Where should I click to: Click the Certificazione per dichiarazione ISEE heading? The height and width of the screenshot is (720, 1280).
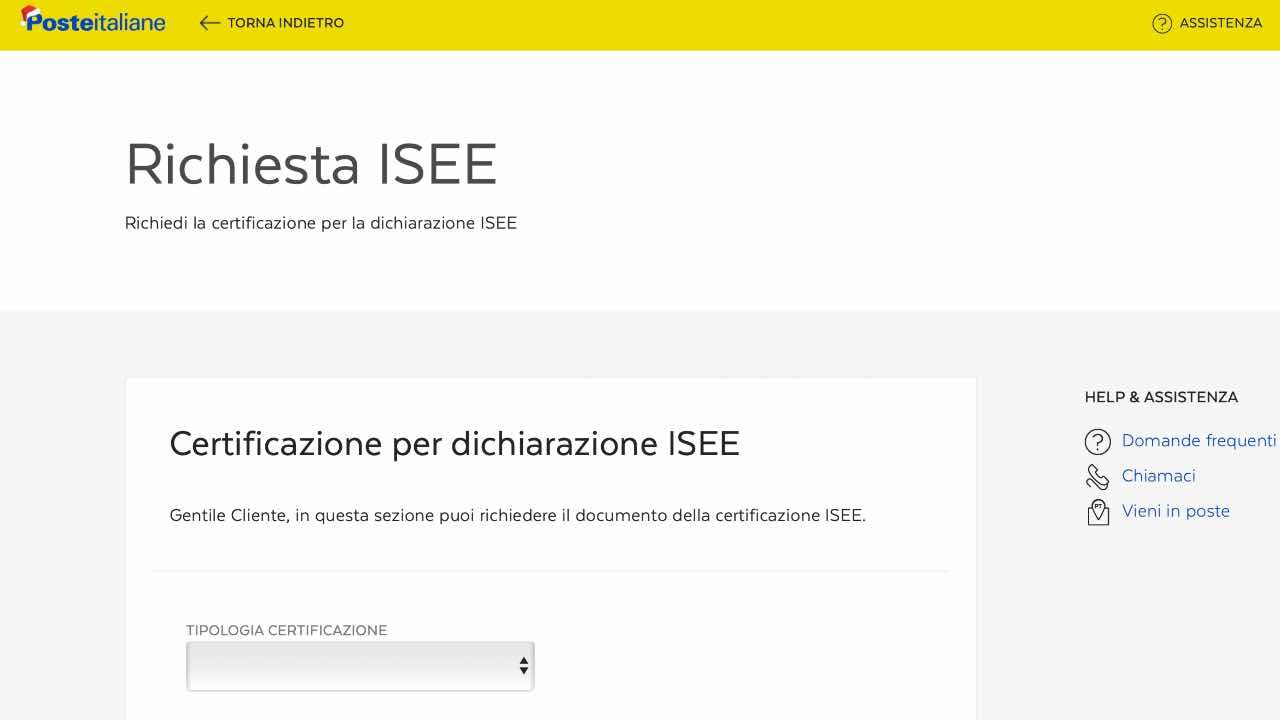(x=455, y=443)
